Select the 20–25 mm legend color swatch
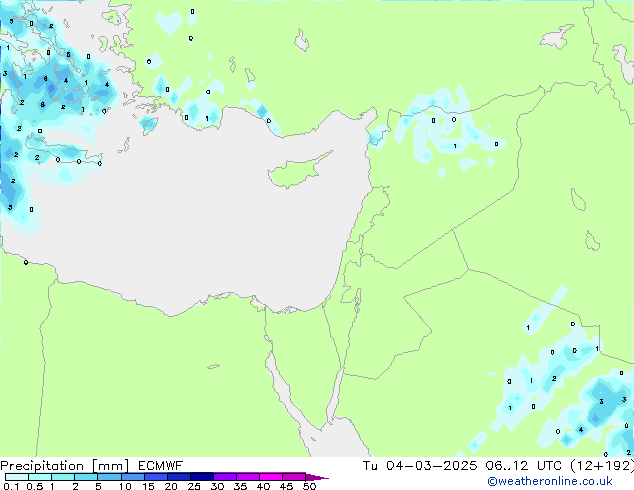This screenshot has width=634, height=490. tap(179, 477)
